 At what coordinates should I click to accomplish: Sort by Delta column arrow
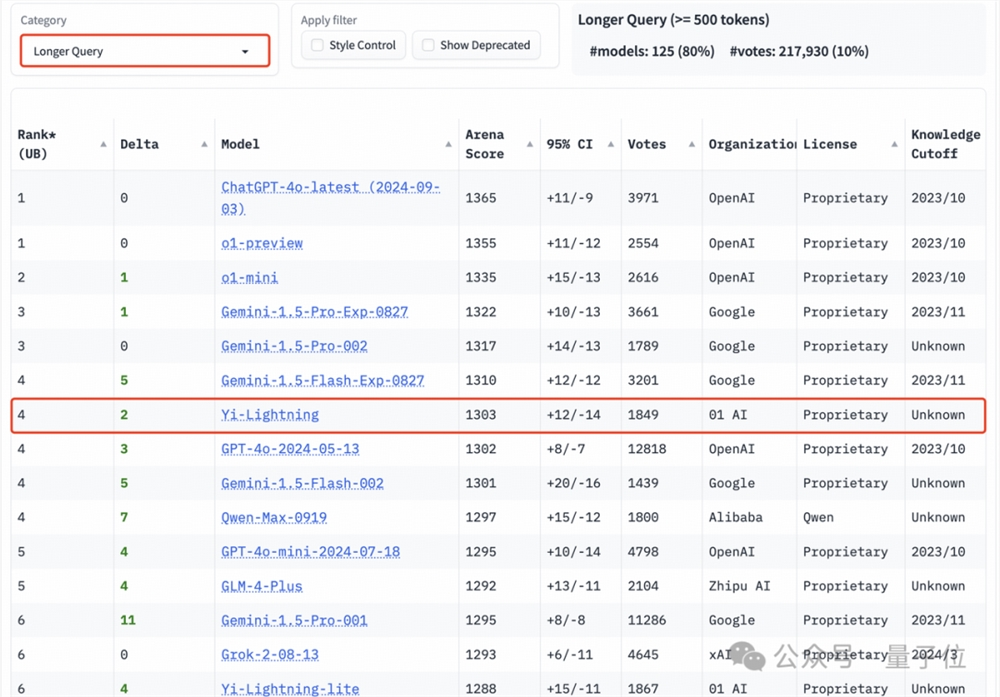[x=204, y=144]
